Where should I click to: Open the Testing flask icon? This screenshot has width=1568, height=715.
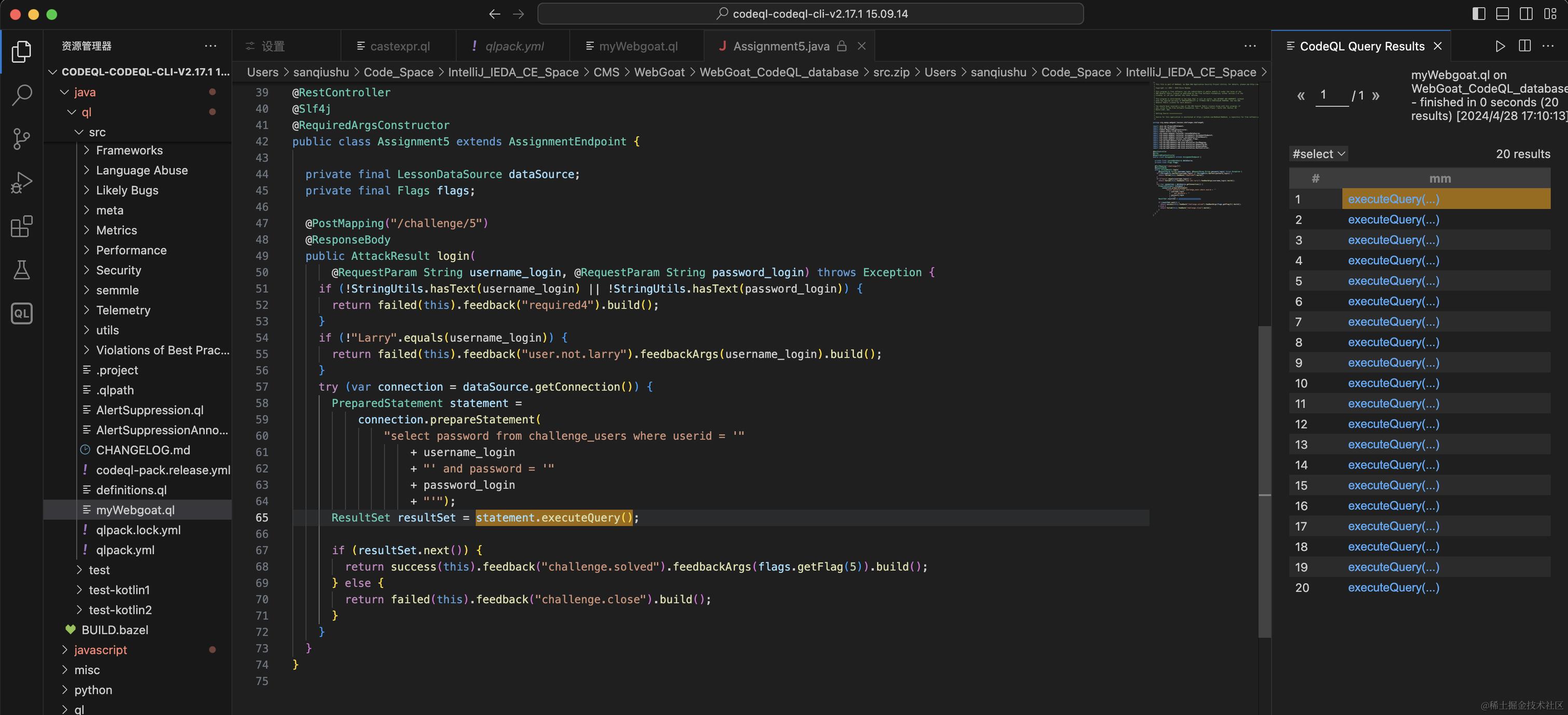click(22, 270)
